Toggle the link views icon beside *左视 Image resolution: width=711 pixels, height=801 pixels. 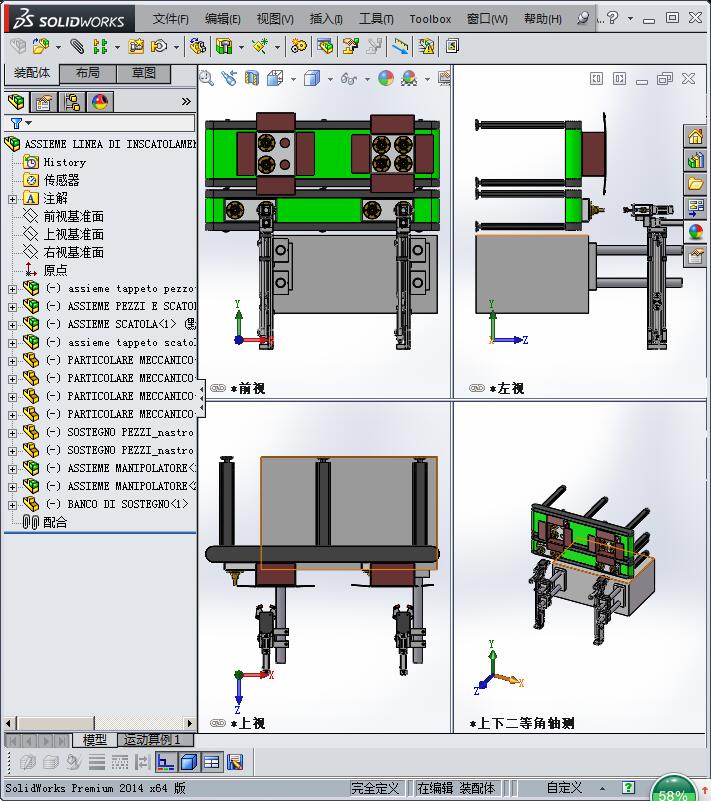(x=477, y=388)
